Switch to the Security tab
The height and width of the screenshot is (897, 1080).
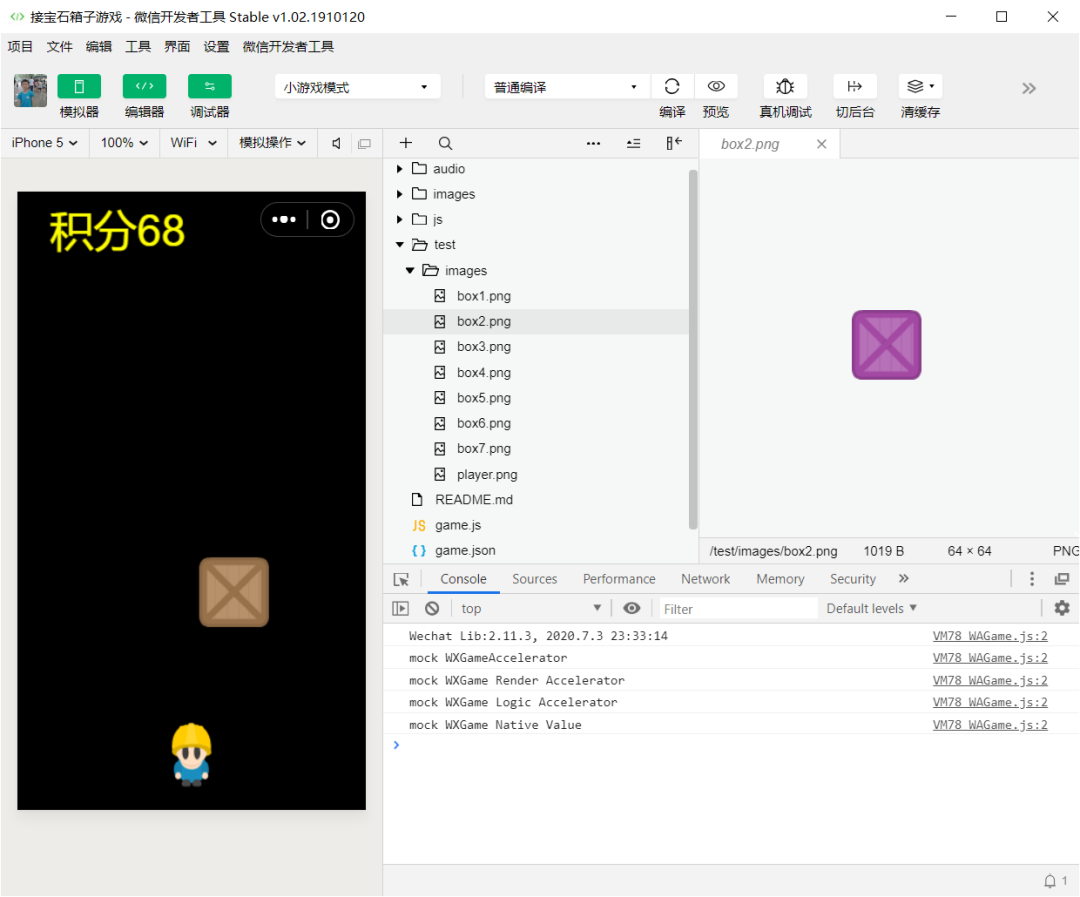(853, 579)
